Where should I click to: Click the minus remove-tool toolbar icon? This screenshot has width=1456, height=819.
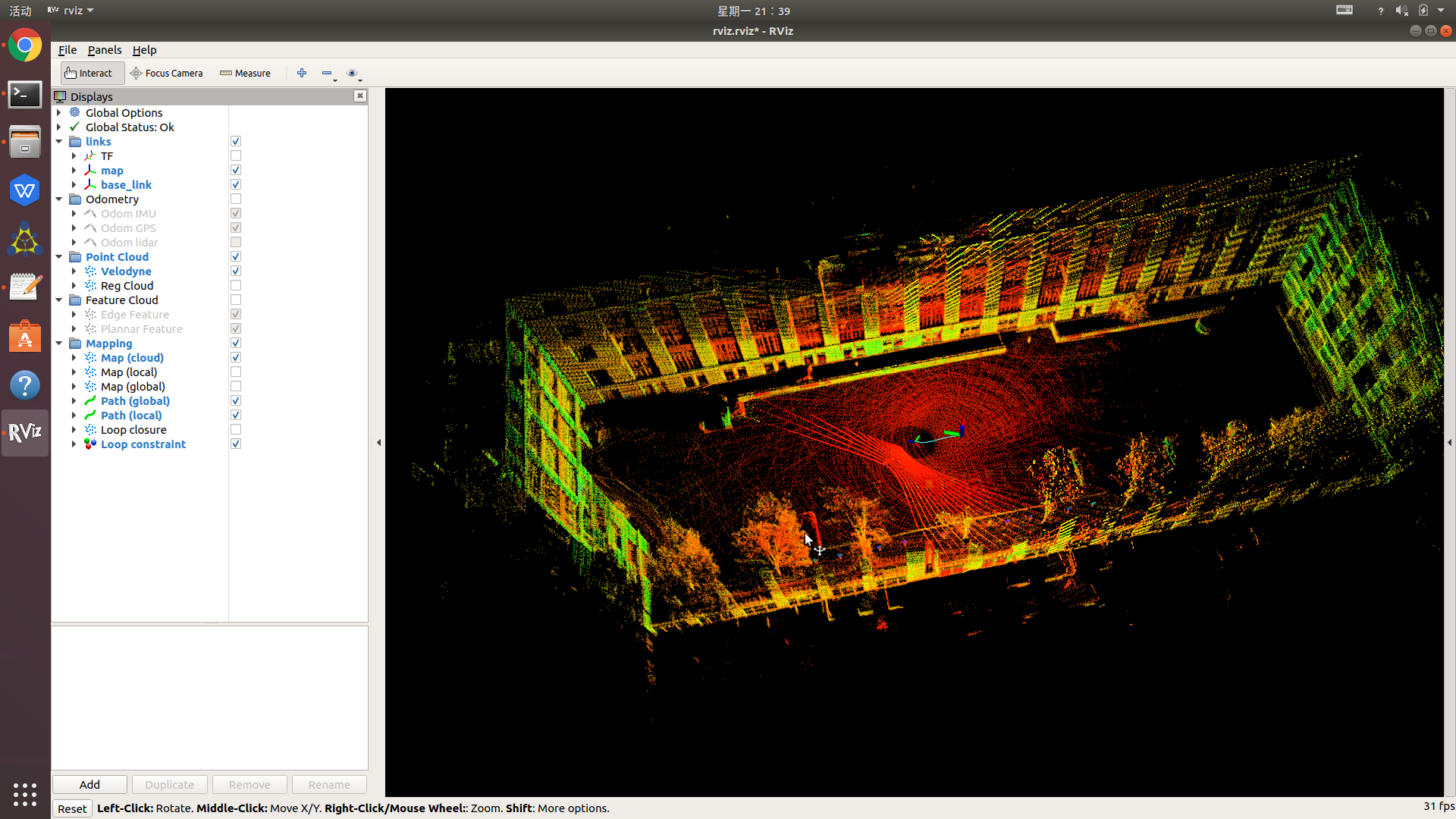click(x=327, y=73)
